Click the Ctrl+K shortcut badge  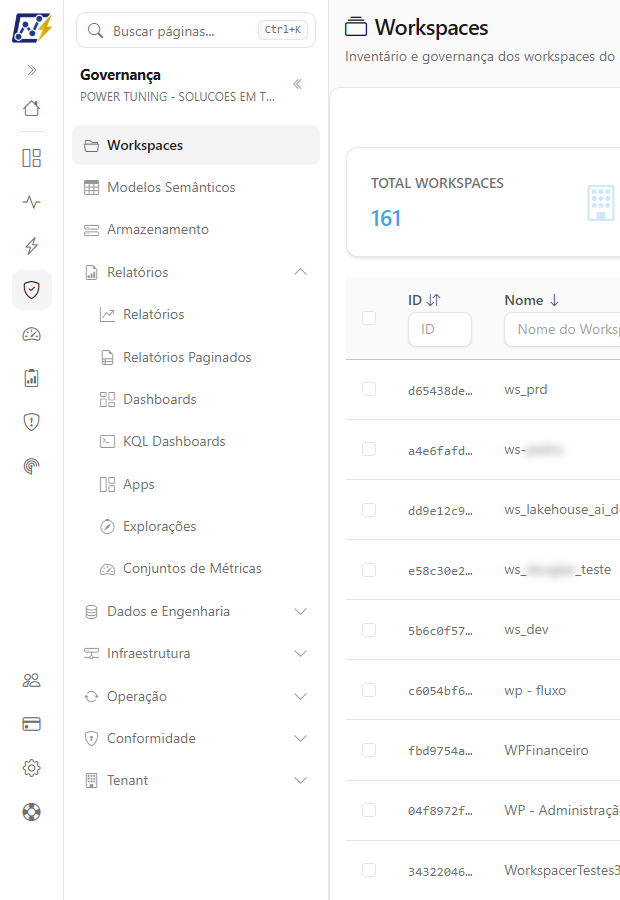282,30
